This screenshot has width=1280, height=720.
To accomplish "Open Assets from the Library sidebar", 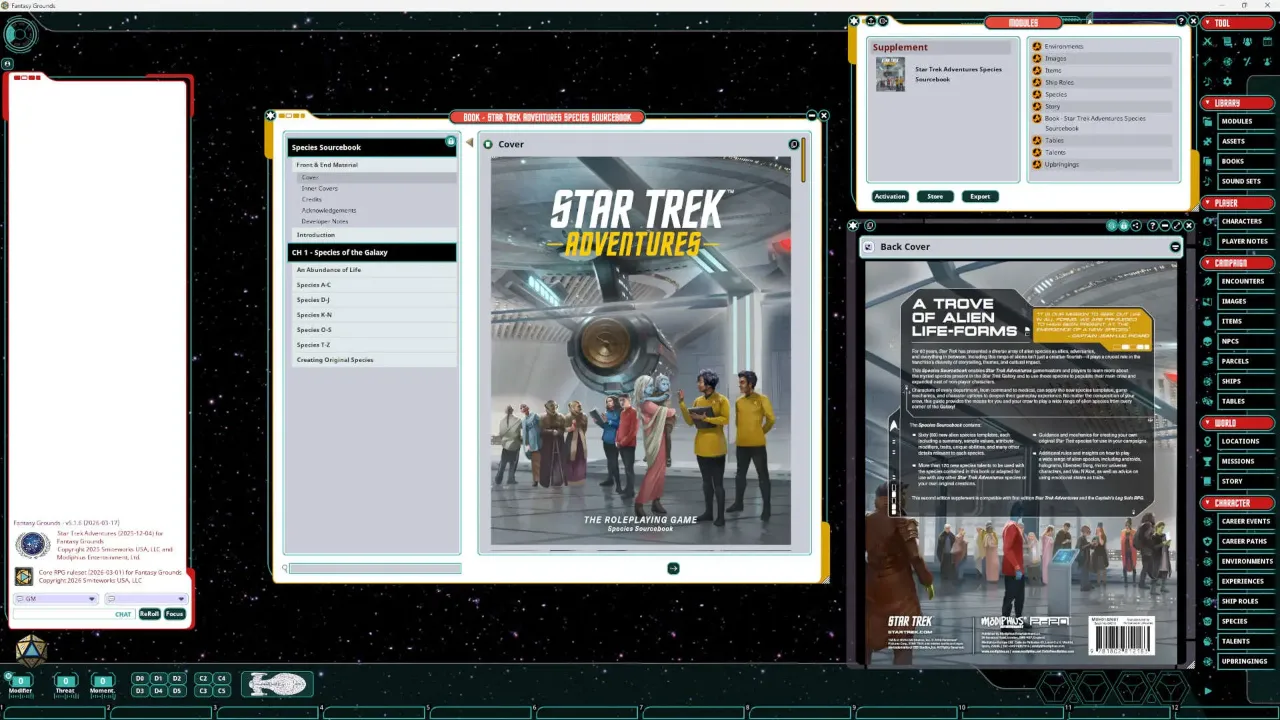I will pyautogui.click(x=1245, y=141).
